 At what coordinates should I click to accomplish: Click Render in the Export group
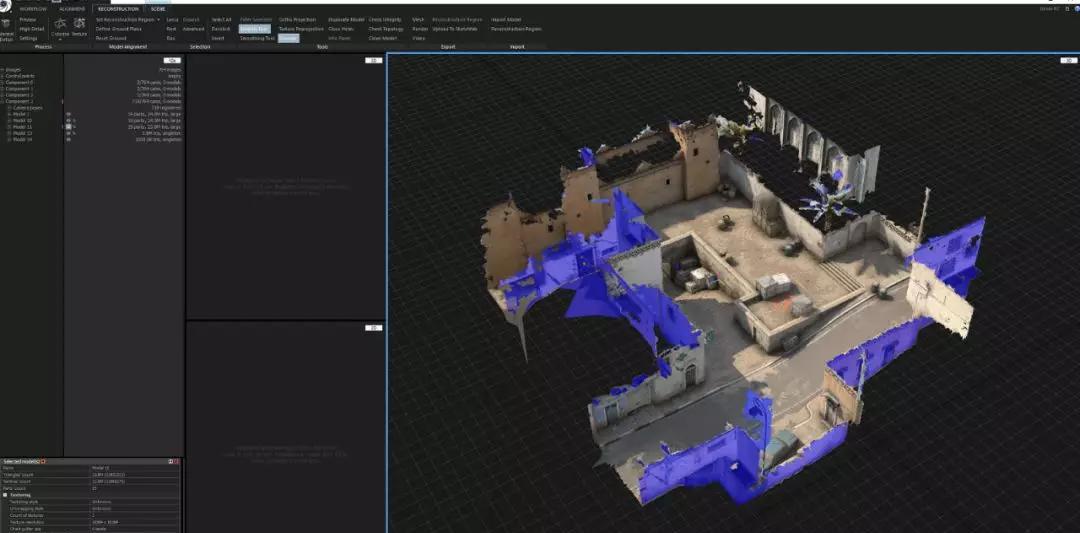[420, 29]
